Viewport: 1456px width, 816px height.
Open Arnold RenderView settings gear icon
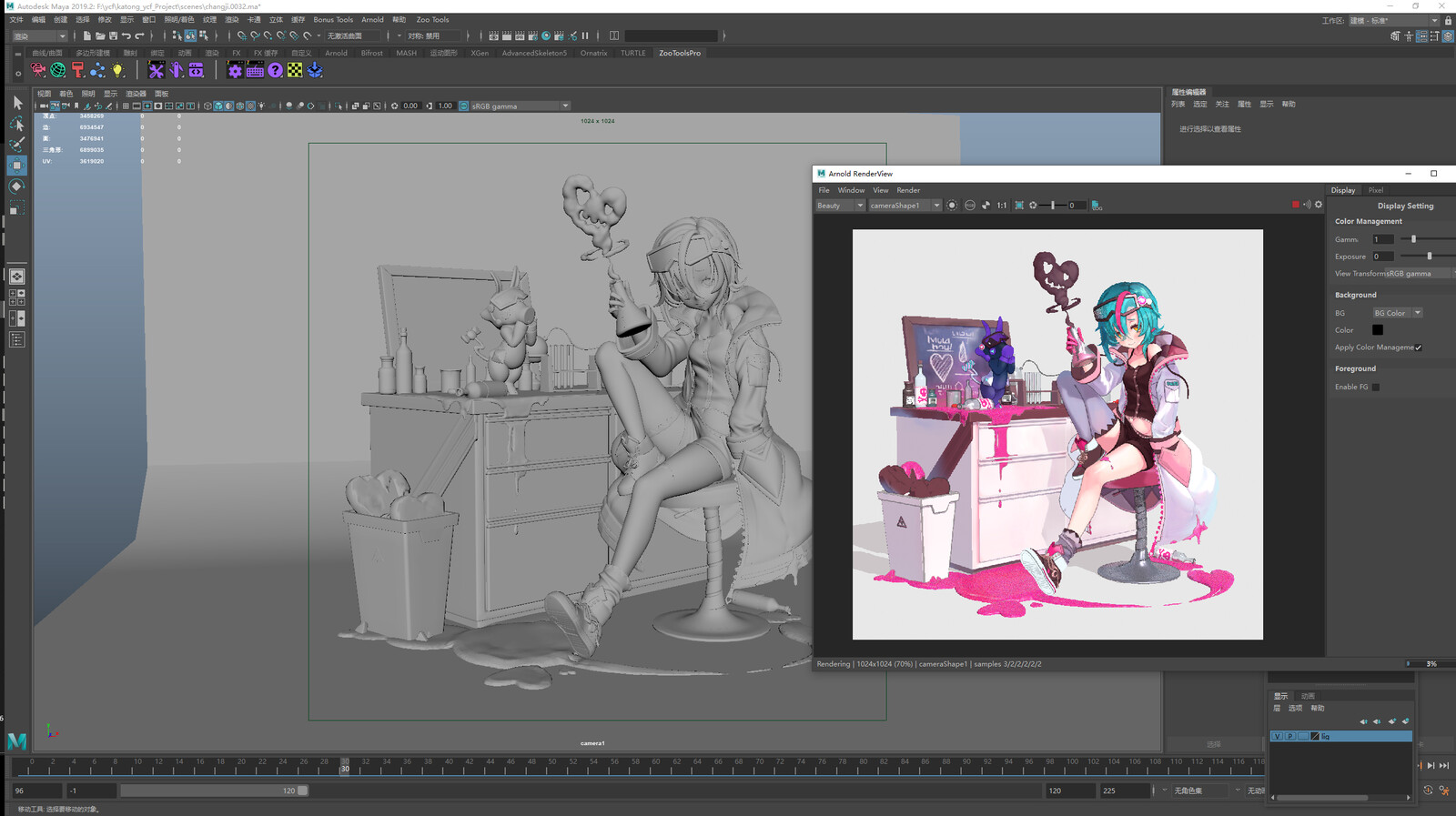1318,205
